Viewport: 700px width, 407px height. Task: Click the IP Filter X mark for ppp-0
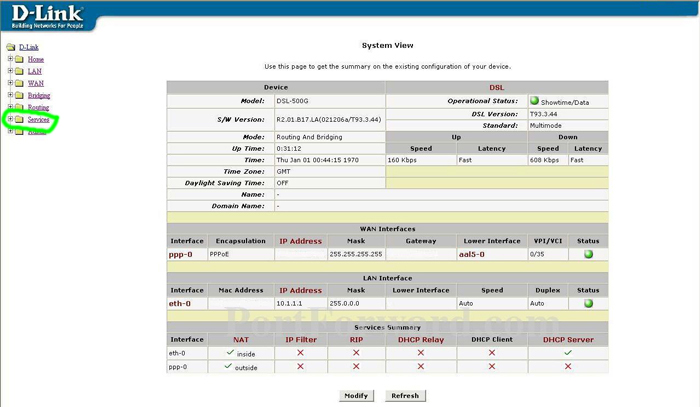300,366
